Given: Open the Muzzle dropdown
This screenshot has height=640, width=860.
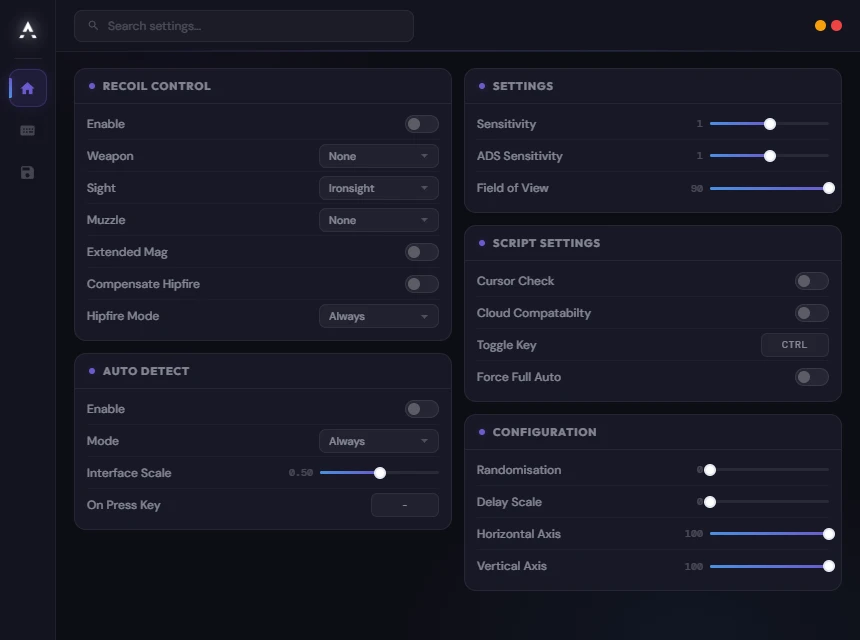Looking at the screenshot, I should pyautogui.click(x=378, y=220).
